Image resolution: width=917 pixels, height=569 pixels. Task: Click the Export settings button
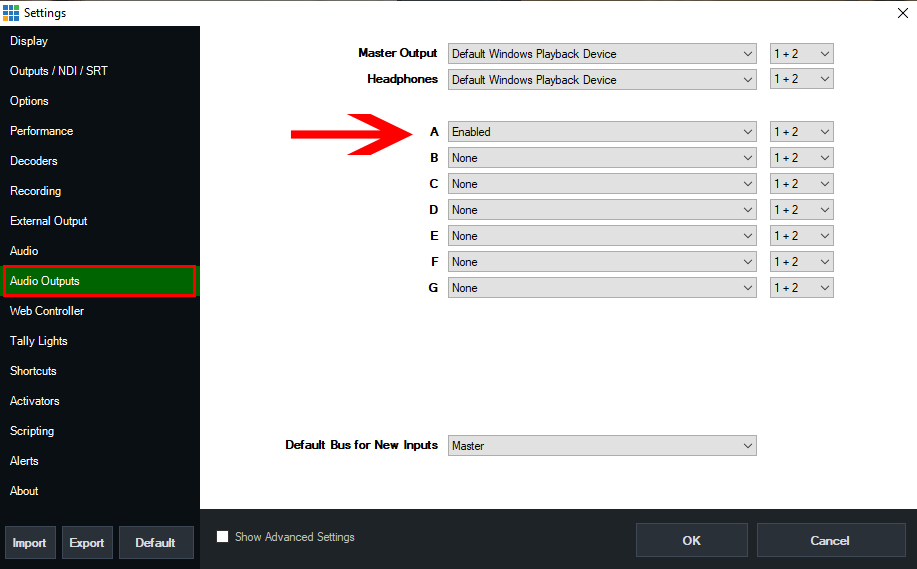point(87,543)
